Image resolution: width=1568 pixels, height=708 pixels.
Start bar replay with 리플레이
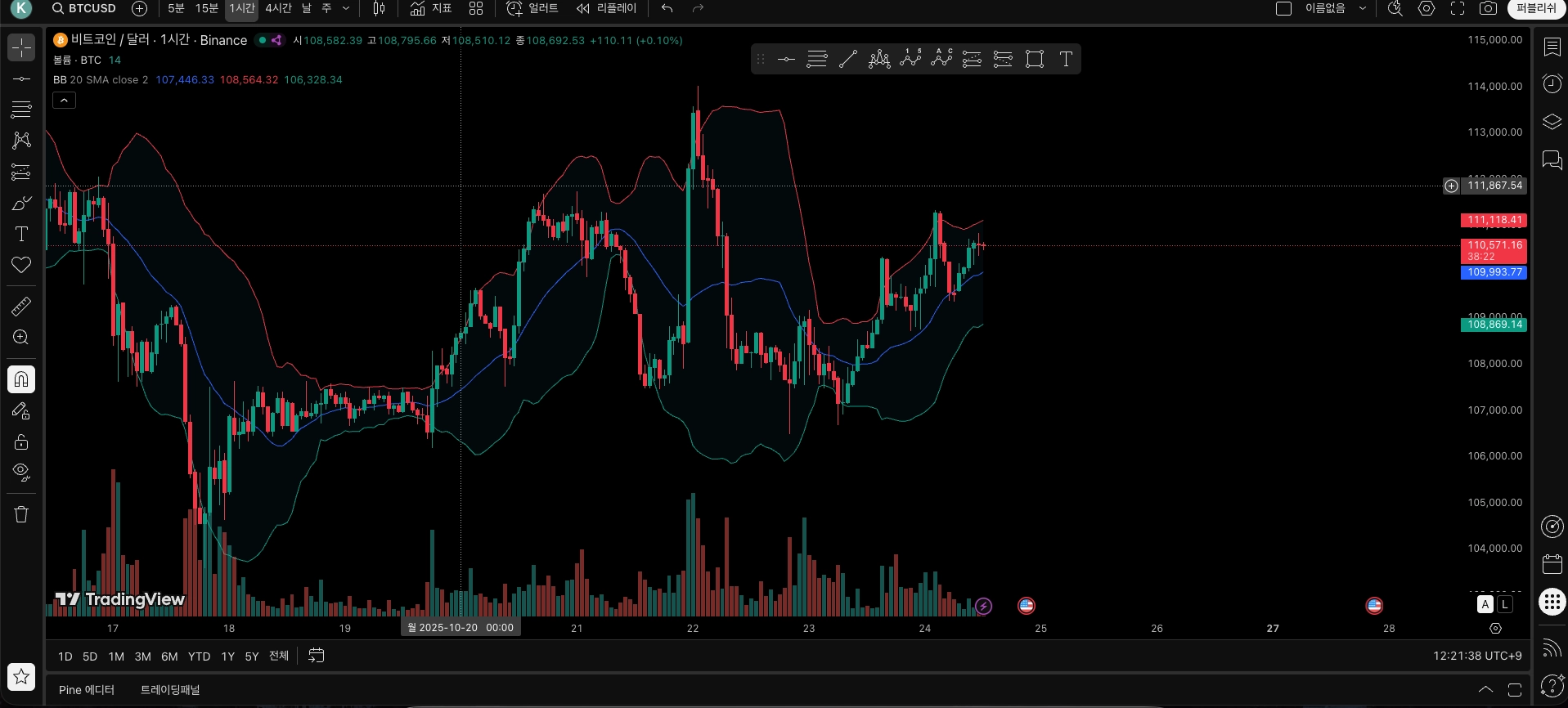coord(606,8)
